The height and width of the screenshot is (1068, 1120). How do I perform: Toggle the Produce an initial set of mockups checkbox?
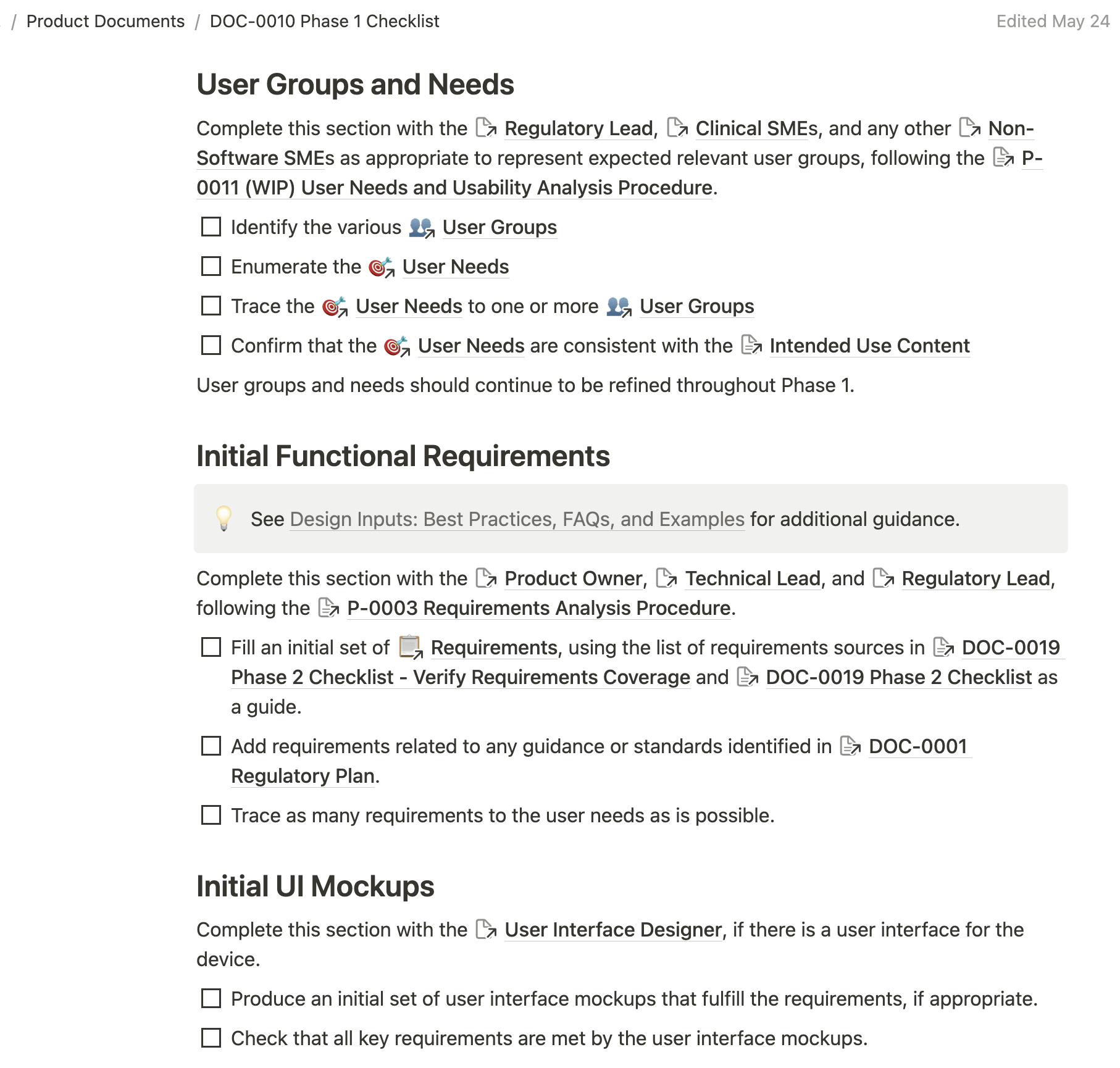click(x=211, y=998)
